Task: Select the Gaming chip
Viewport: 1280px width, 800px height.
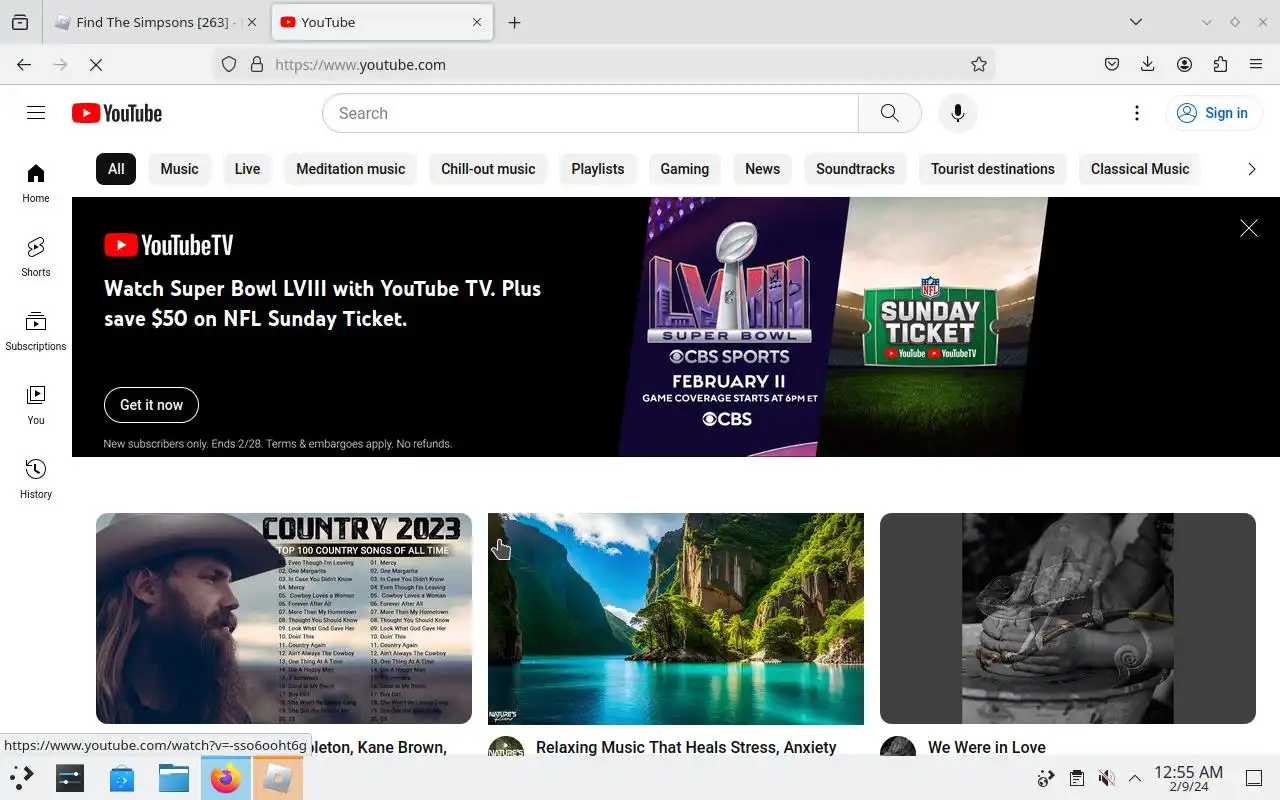Action: point(685,169)
